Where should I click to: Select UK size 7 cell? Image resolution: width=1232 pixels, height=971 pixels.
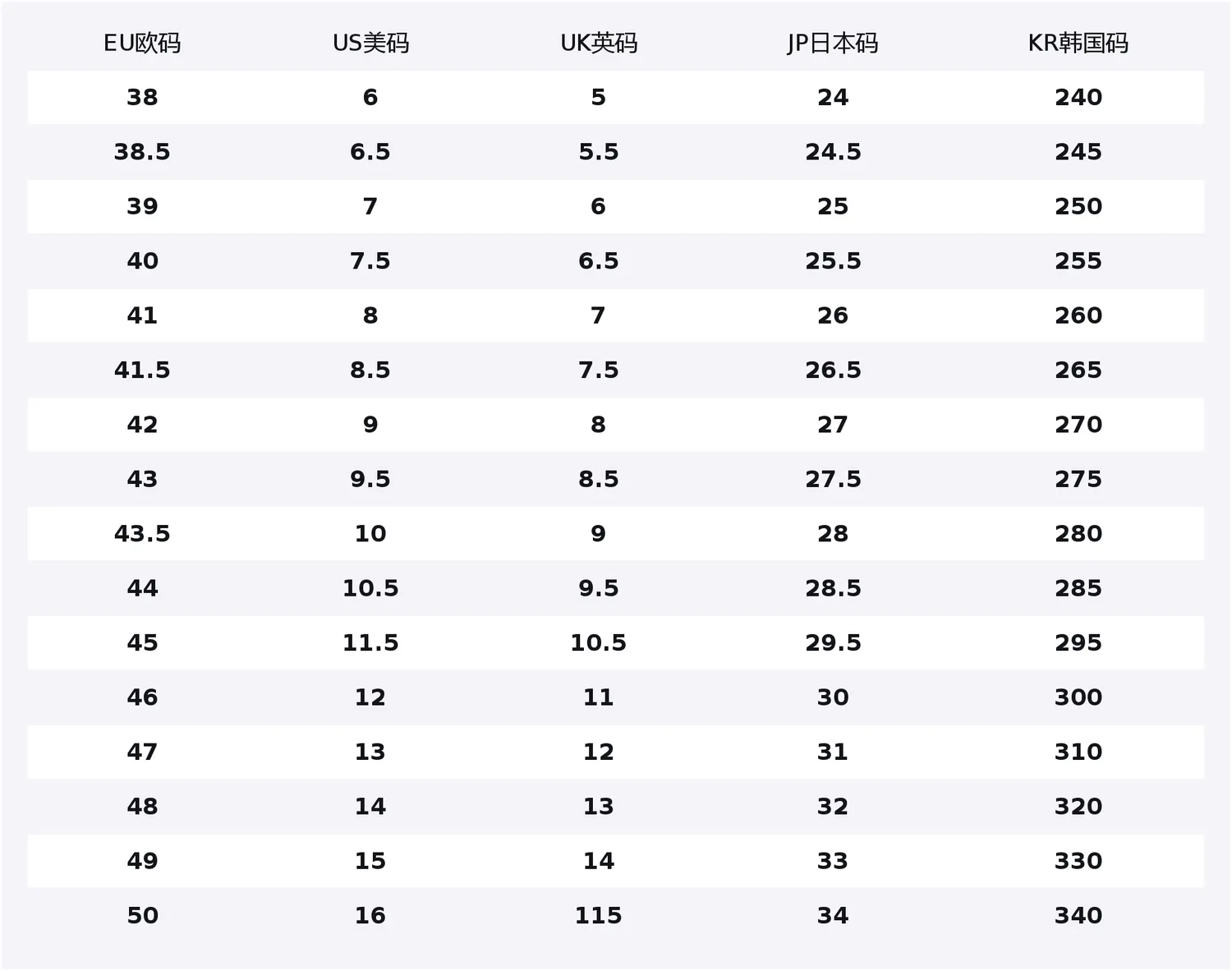click(599, 315)
